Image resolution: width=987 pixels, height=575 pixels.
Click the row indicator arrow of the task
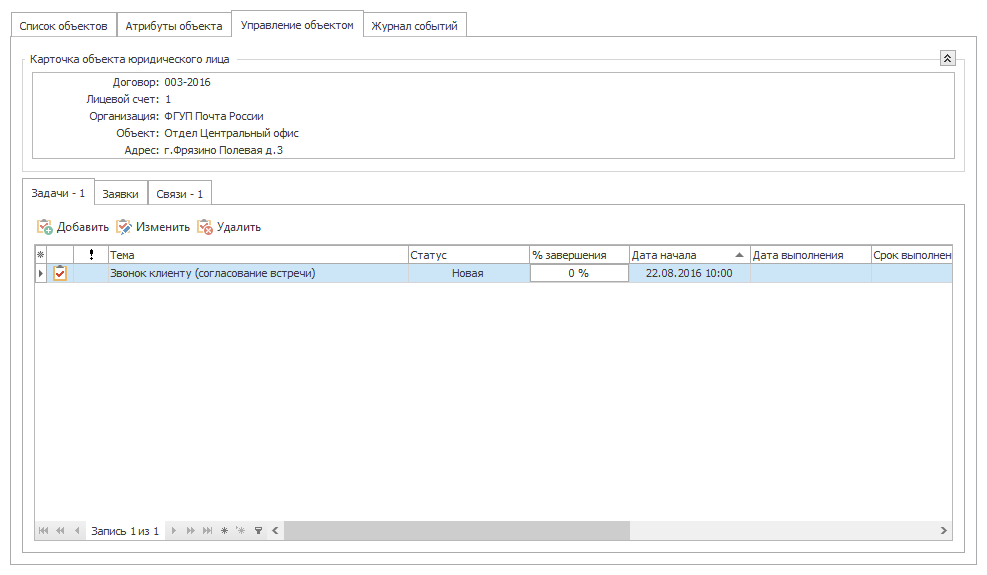pos(41,273)
